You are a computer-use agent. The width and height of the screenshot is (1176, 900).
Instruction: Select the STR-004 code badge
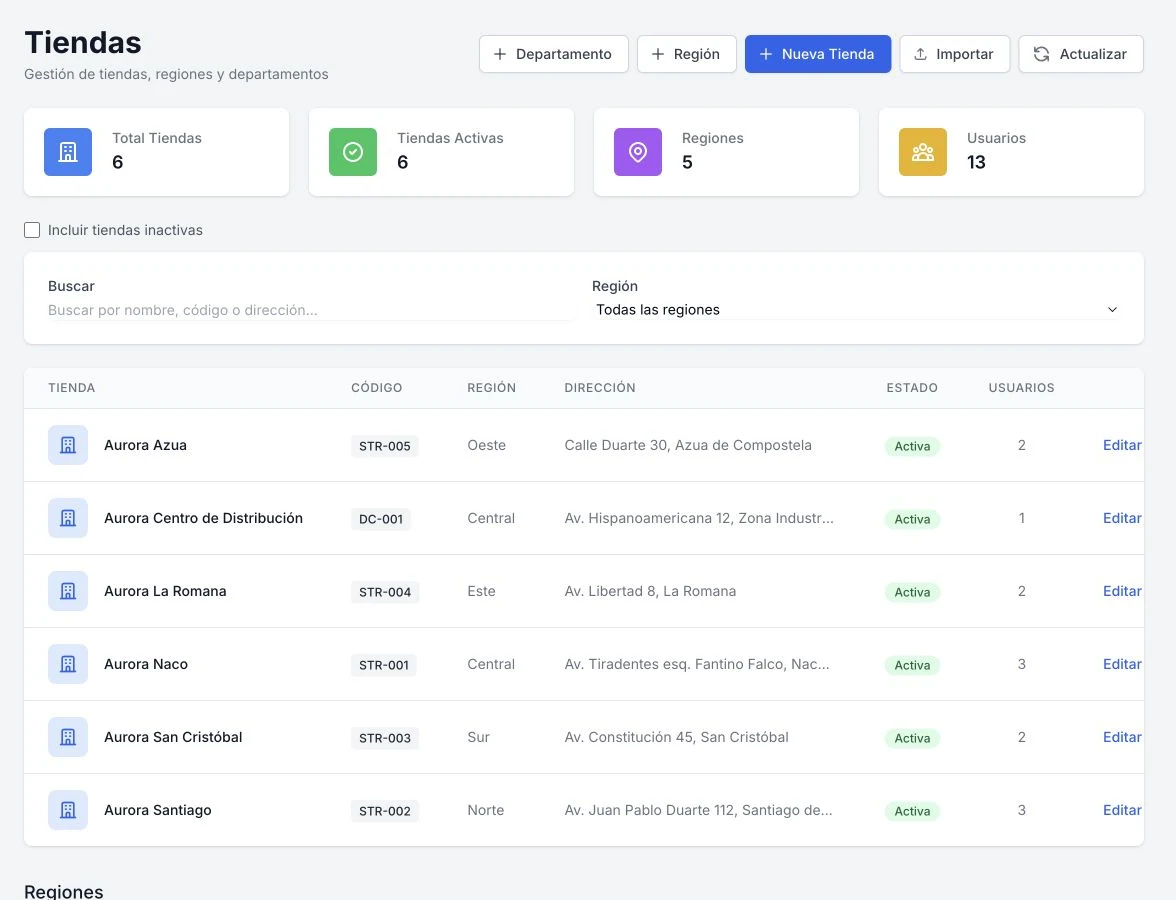pos(385,592)
